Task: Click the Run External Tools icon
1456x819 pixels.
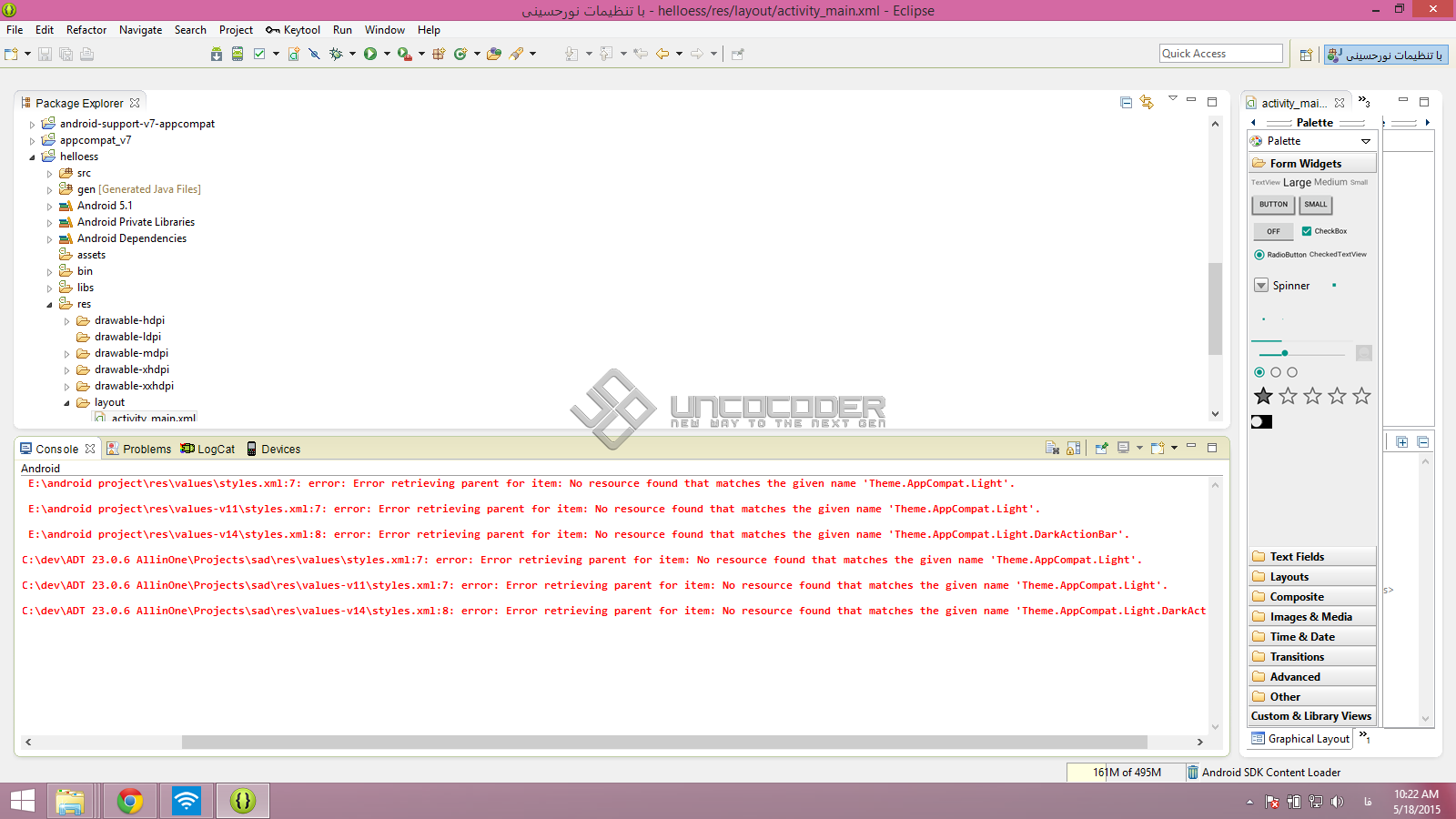Action: [x=404, y=55]
